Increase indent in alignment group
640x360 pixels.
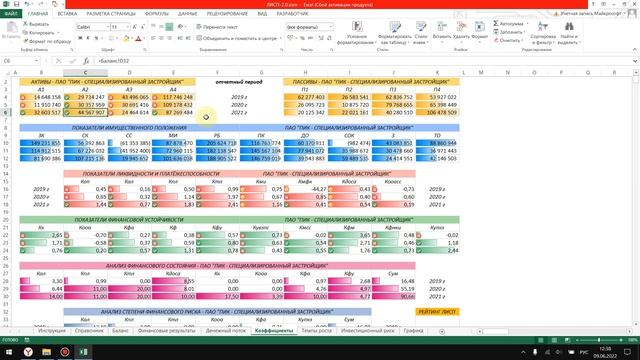[188, 38]
